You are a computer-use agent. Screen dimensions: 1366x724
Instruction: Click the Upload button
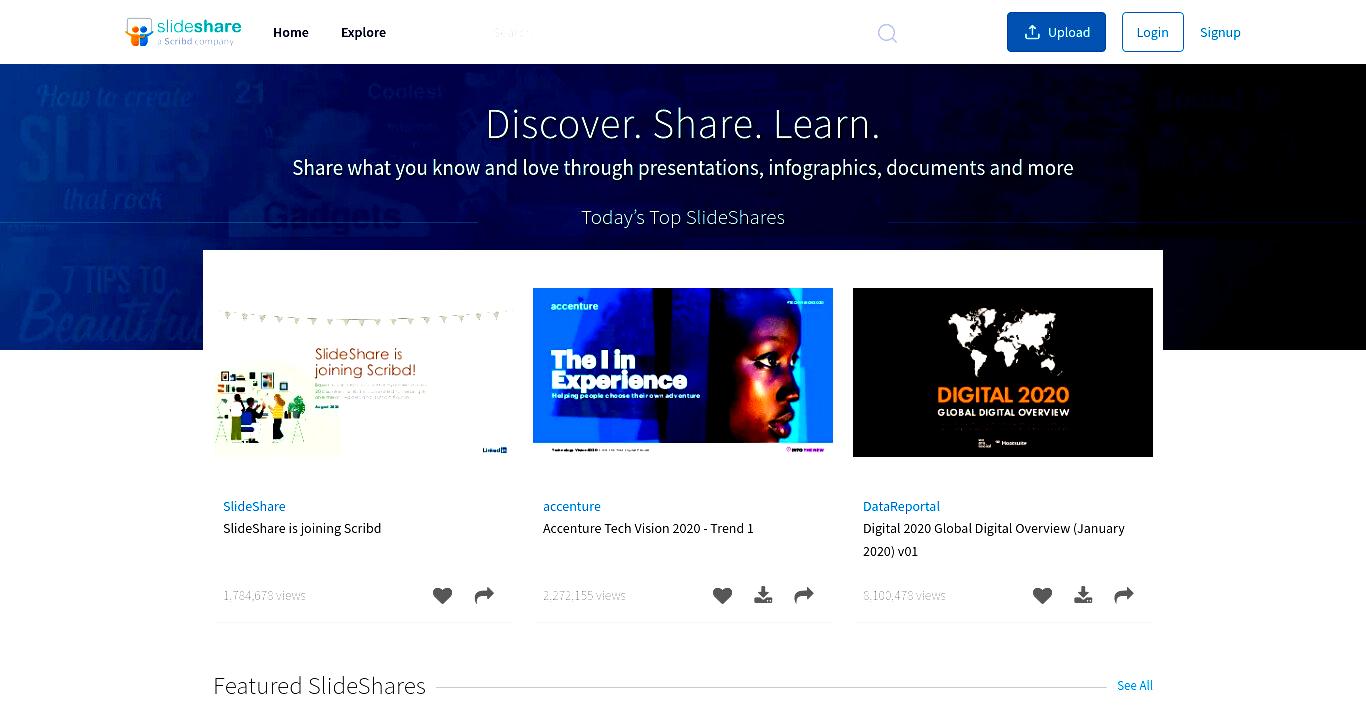pyautogui.click(x=1056, y=32)
